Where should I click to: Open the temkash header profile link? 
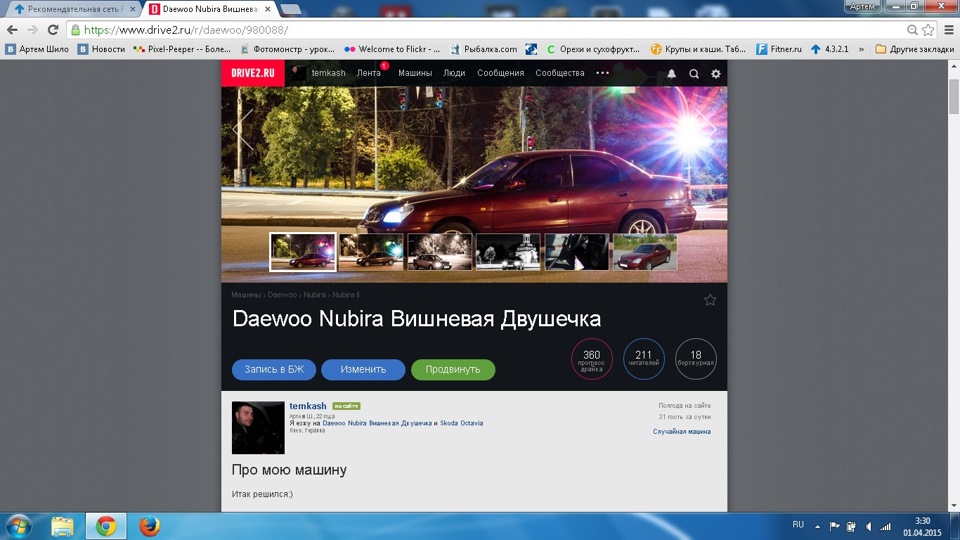click(328, 73)
